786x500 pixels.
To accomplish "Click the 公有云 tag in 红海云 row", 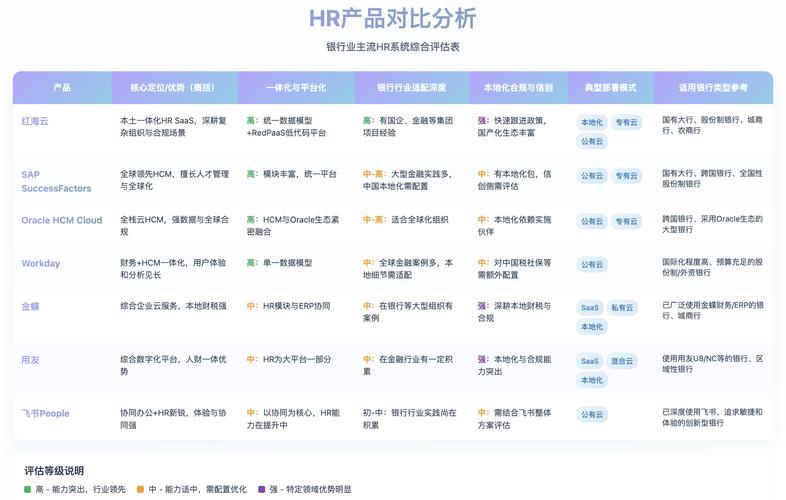I will point(592,141).
